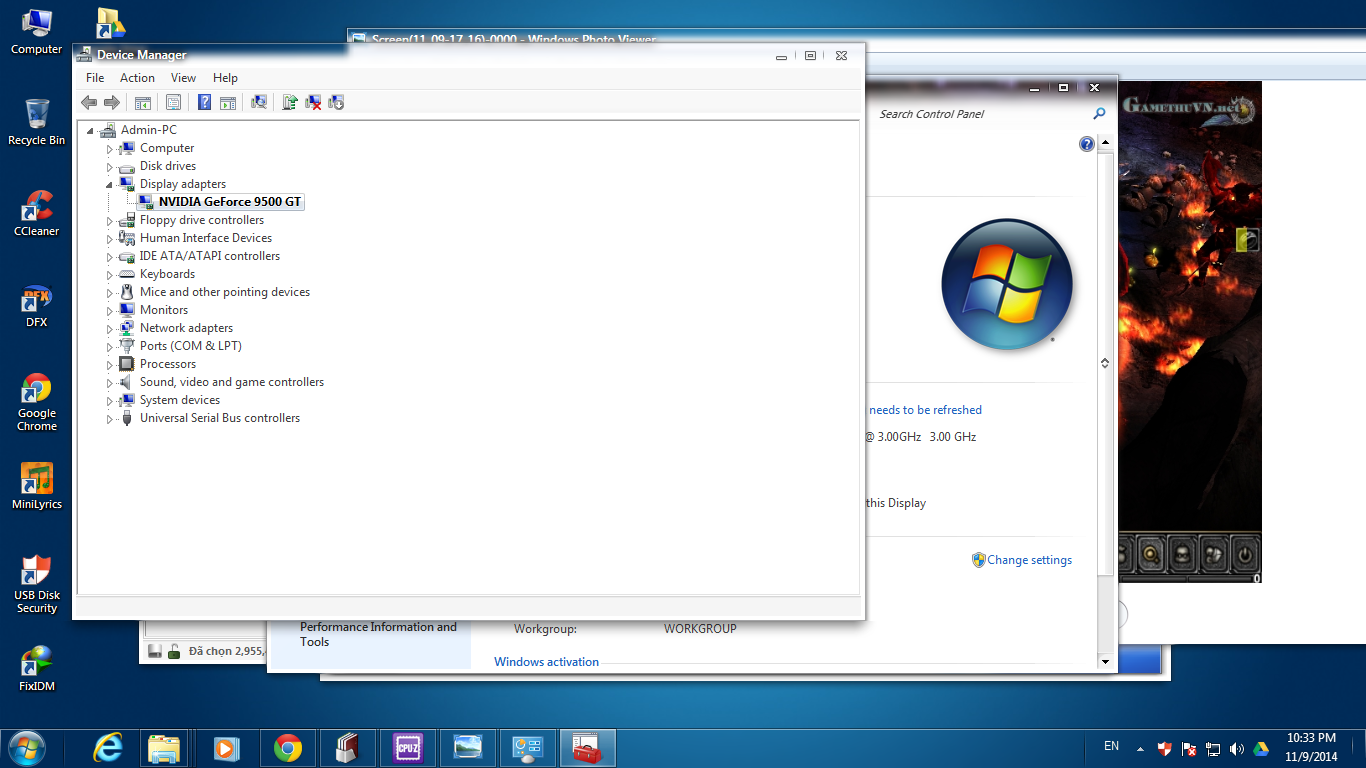Click the volume speaker icon in system tray
This screenshot has height=768, width=1366.
point(1237,749)
